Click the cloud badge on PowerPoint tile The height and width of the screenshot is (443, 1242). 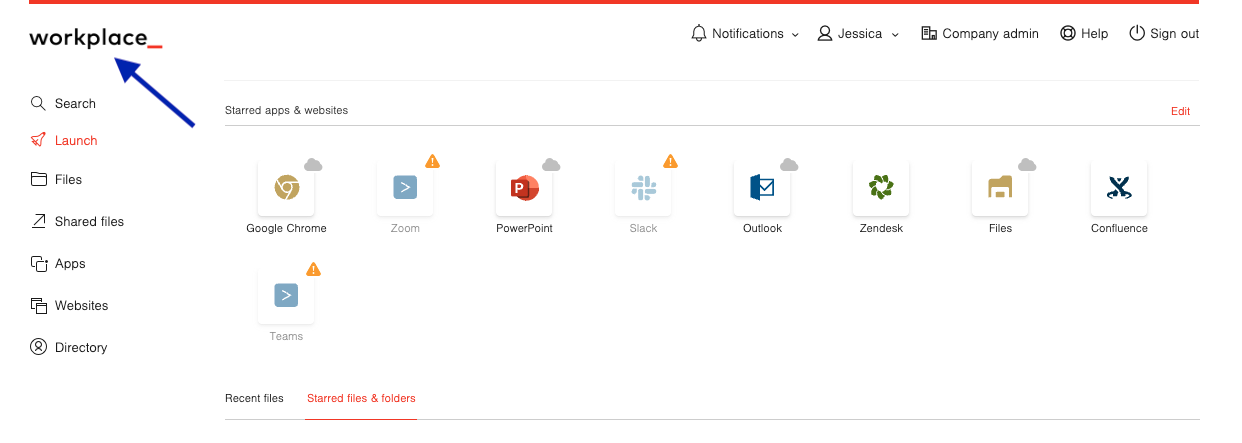tap(551, 164)
